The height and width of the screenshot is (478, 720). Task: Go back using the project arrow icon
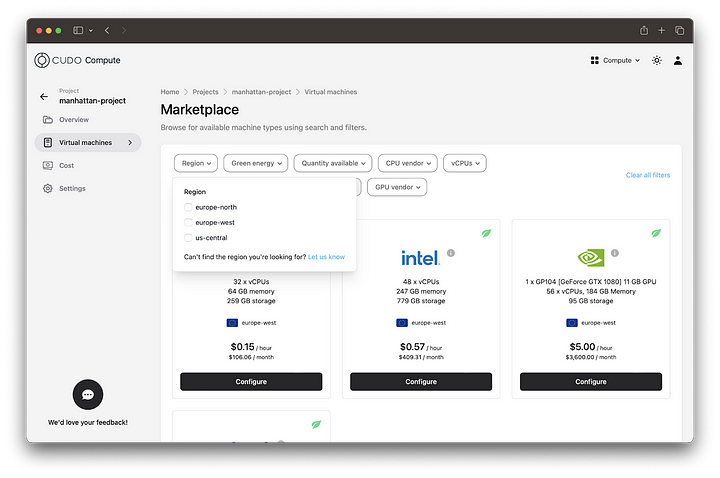pos(44,96)
